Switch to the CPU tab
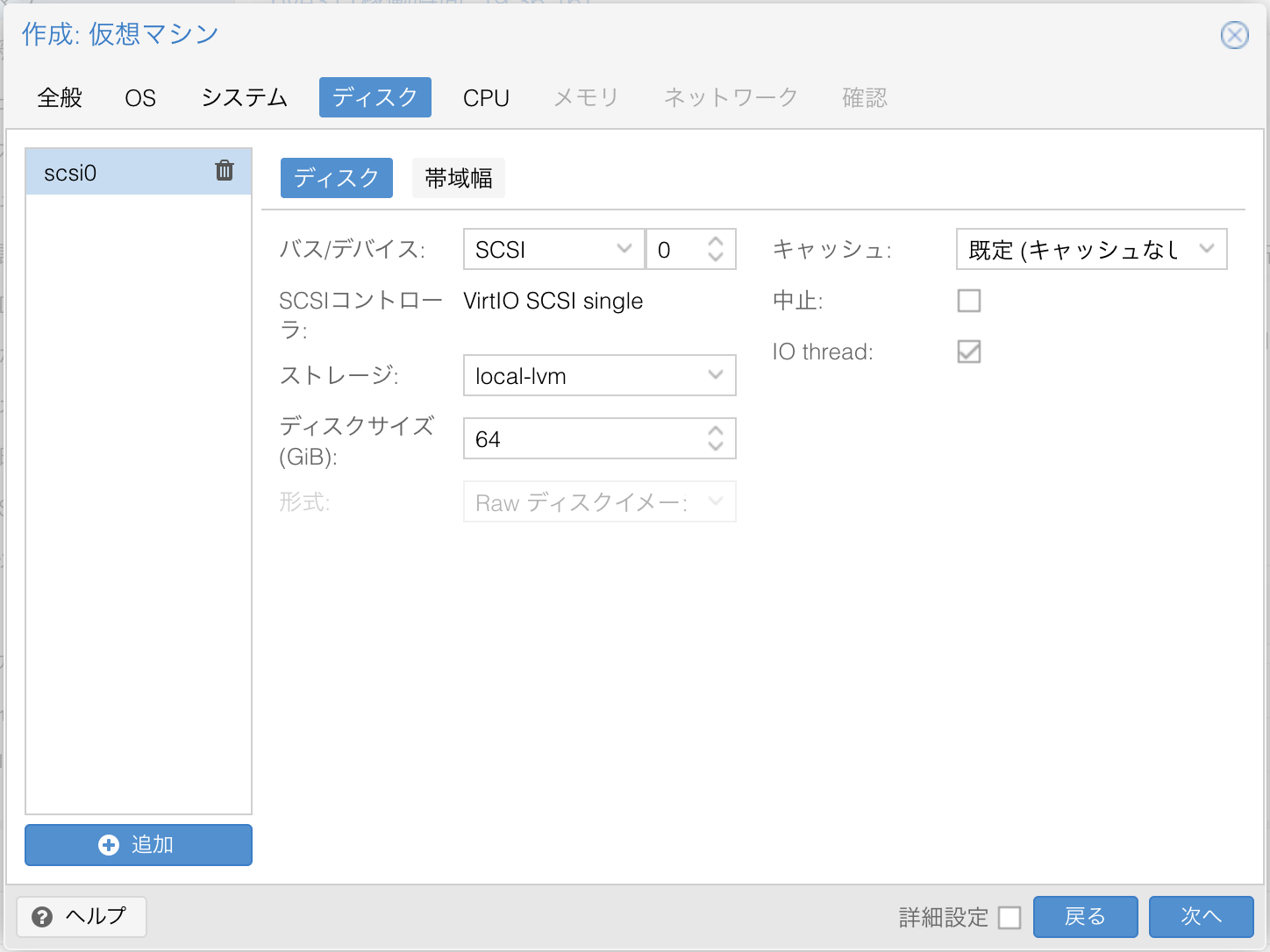The image size is (1270, 952). [x=486, y=97]
